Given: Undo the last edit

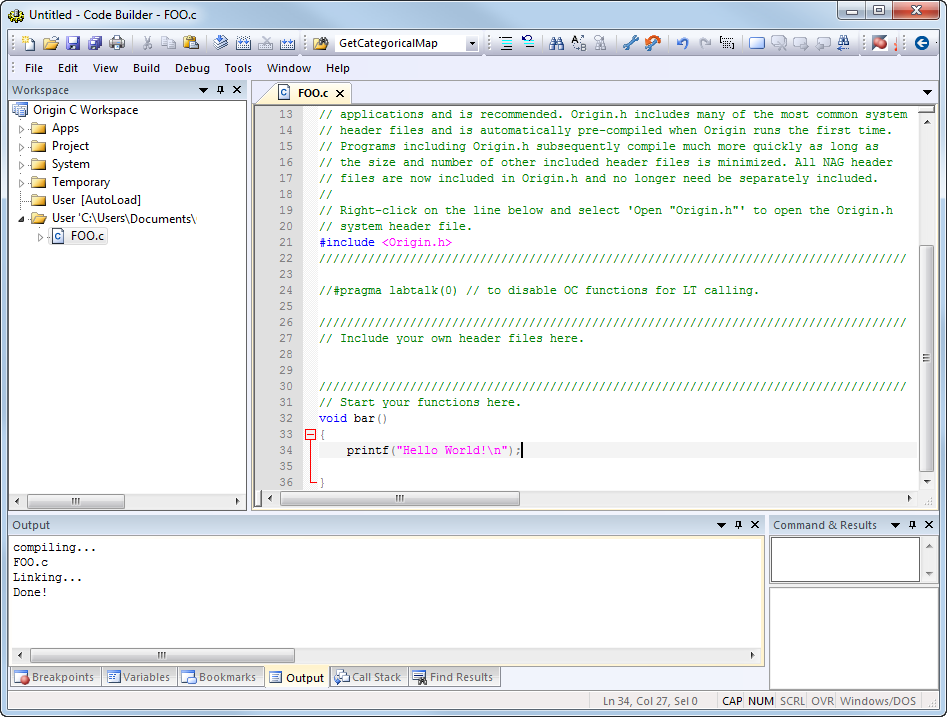Looking at the screenshot, I should pyautogui.click(x=681, y=43).
